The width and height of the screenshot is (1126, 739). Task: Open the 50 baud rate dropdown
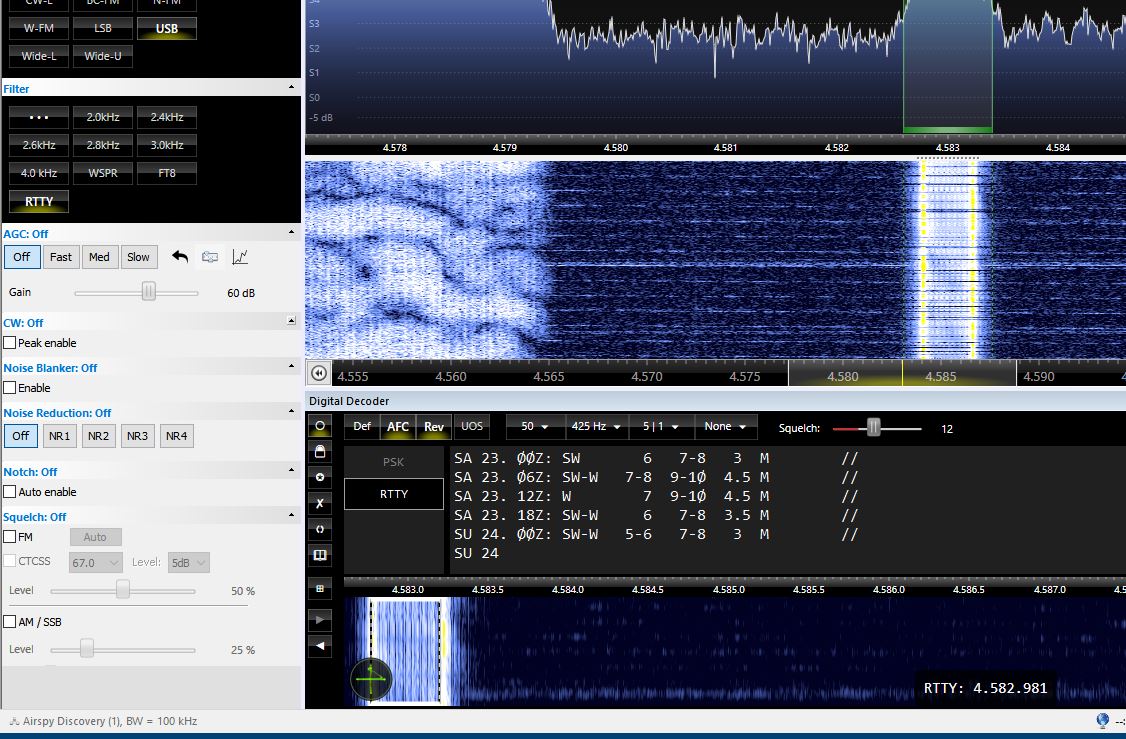tap(535, 426)
